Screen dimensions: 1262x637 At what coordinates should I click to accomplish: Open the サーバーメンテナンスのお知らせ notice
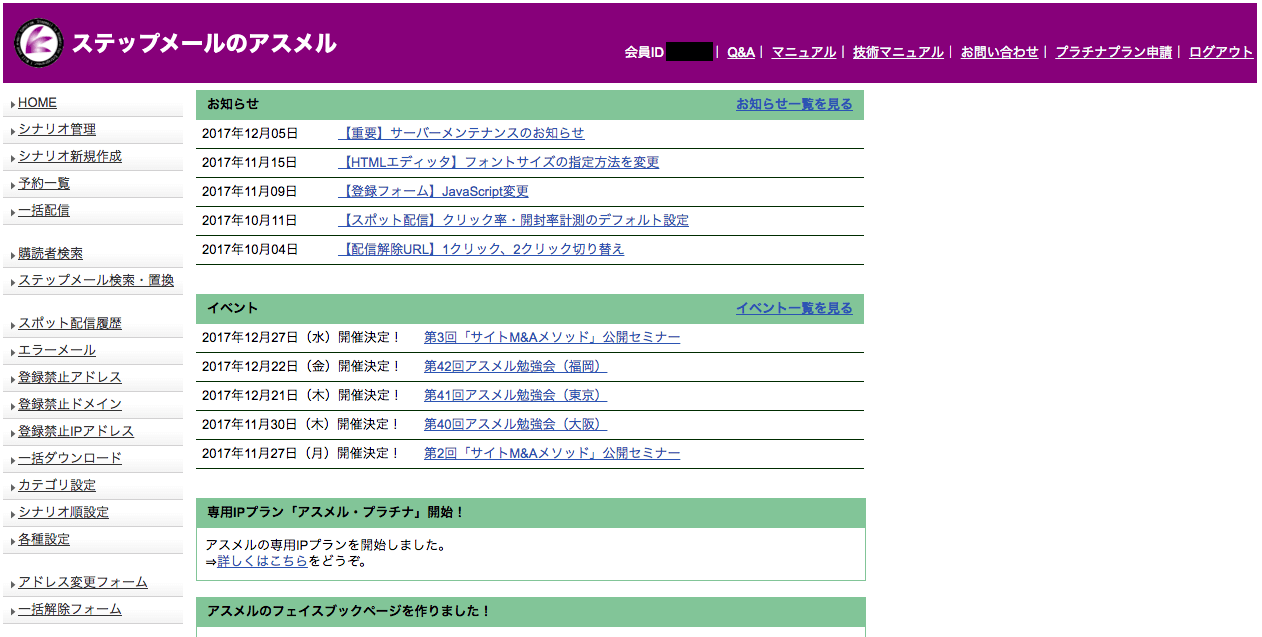[x=461, y=133]
